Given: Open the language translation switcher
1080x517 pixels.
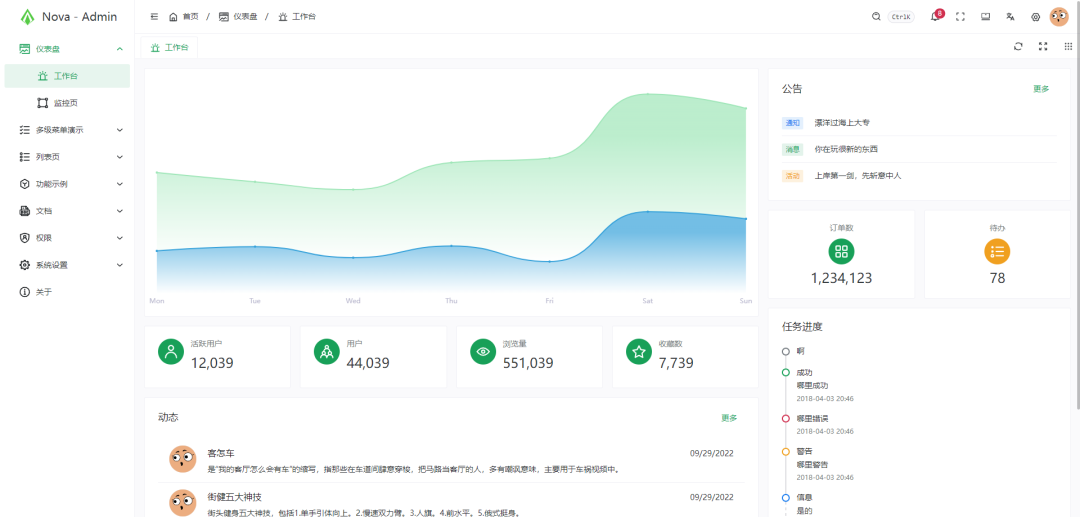Looking at the screenshot, I should click(x=1011, y=17).
